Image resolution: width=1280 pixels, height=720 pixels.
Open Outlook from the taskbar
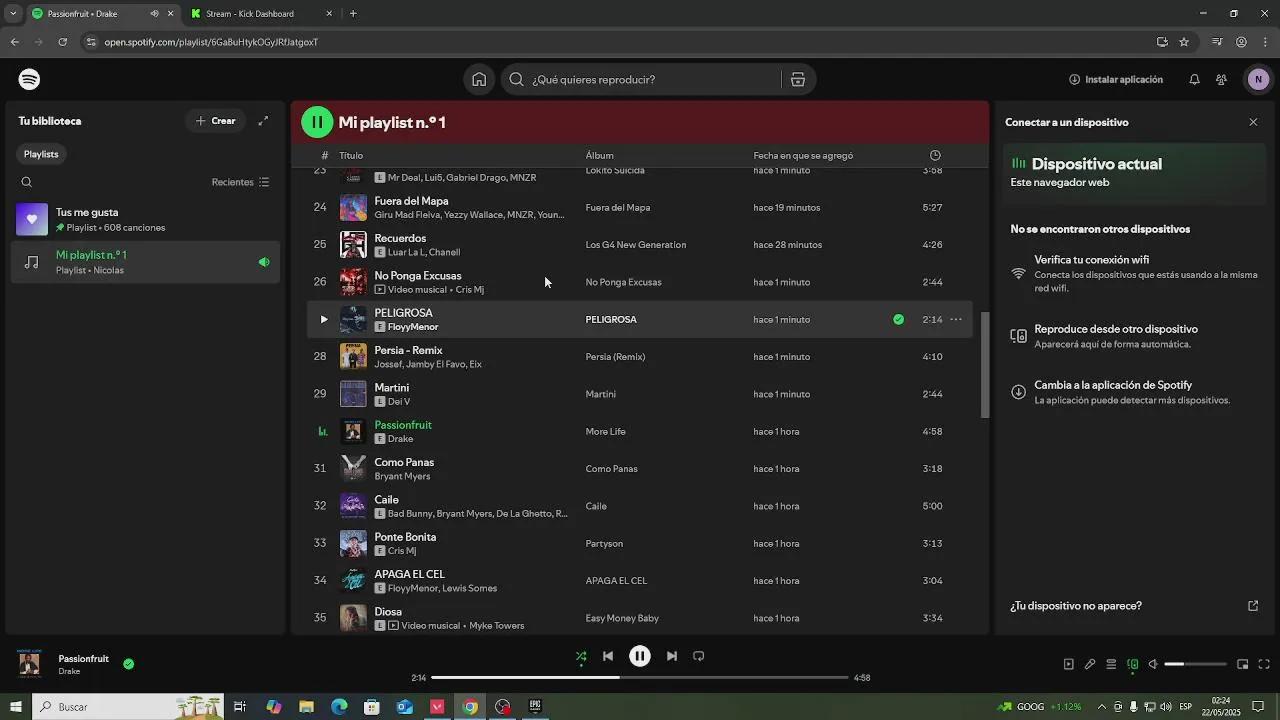(x=404, y=707)
